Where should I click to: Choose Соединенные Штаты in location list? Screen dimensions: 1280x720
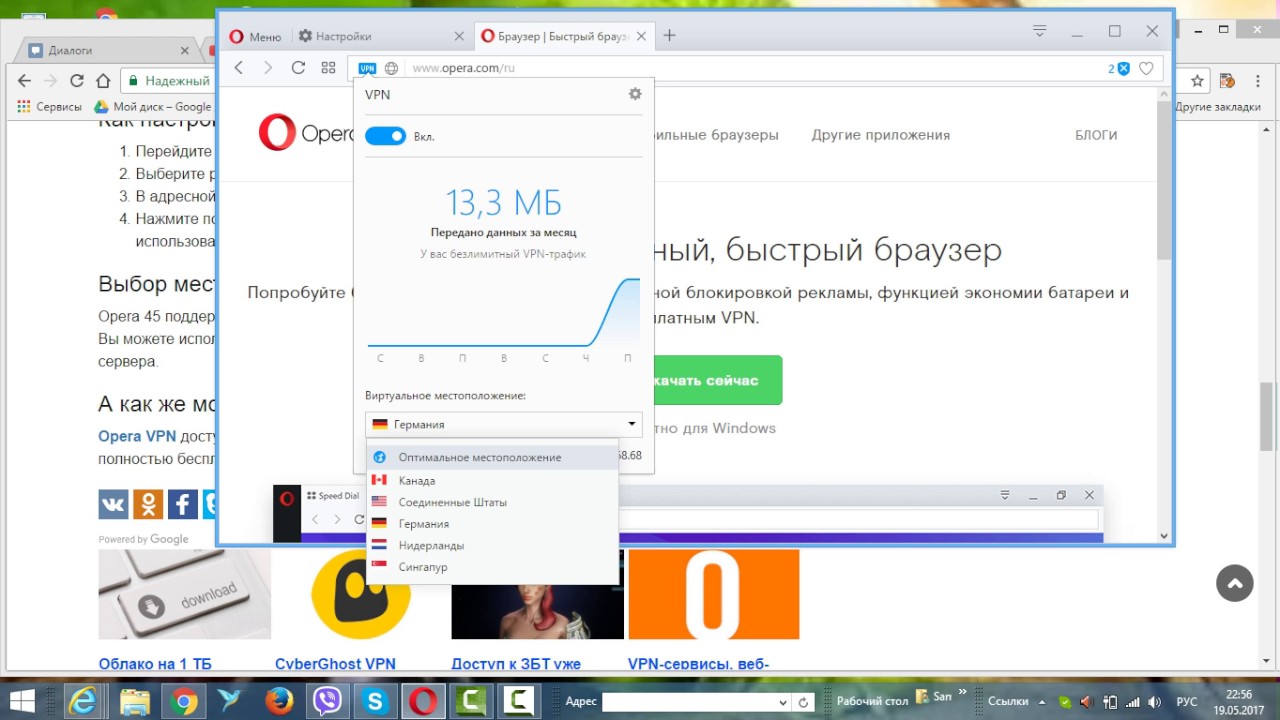click(493, 502)
